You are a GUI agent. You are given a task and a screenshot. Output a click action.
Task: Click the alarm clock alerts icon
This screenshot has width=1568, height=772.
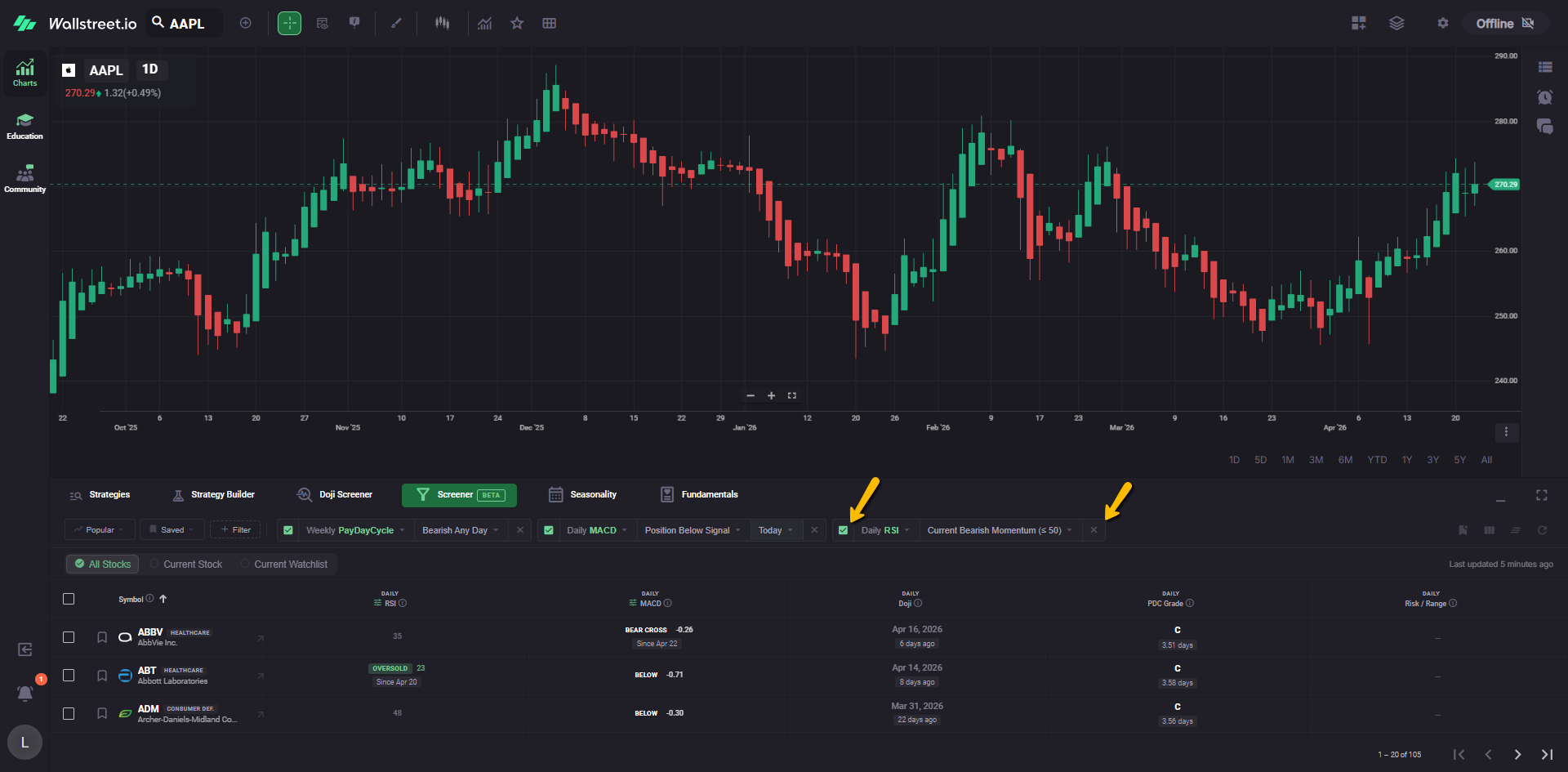click(x=1544, y=97)
